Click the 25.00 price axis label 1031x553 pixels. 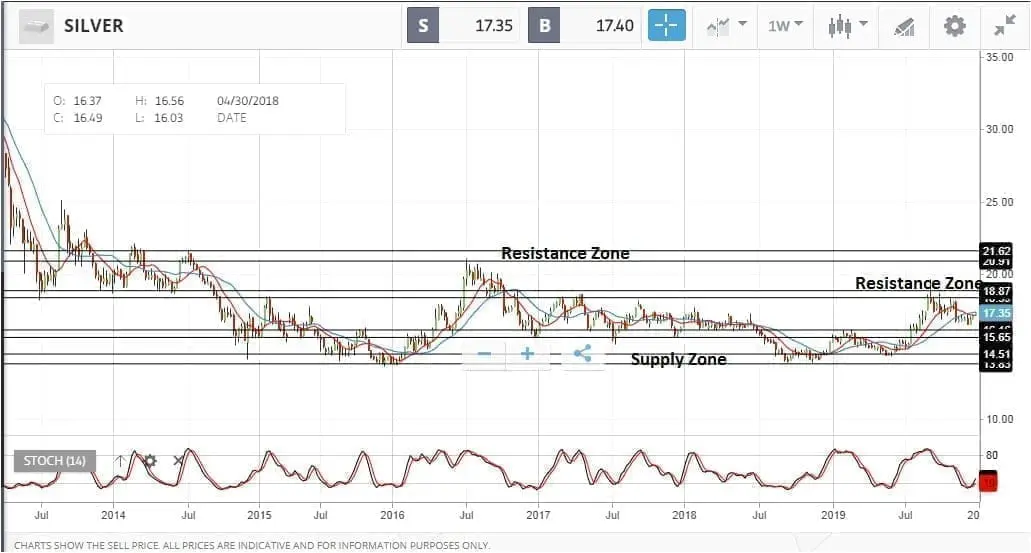[999, 202]
